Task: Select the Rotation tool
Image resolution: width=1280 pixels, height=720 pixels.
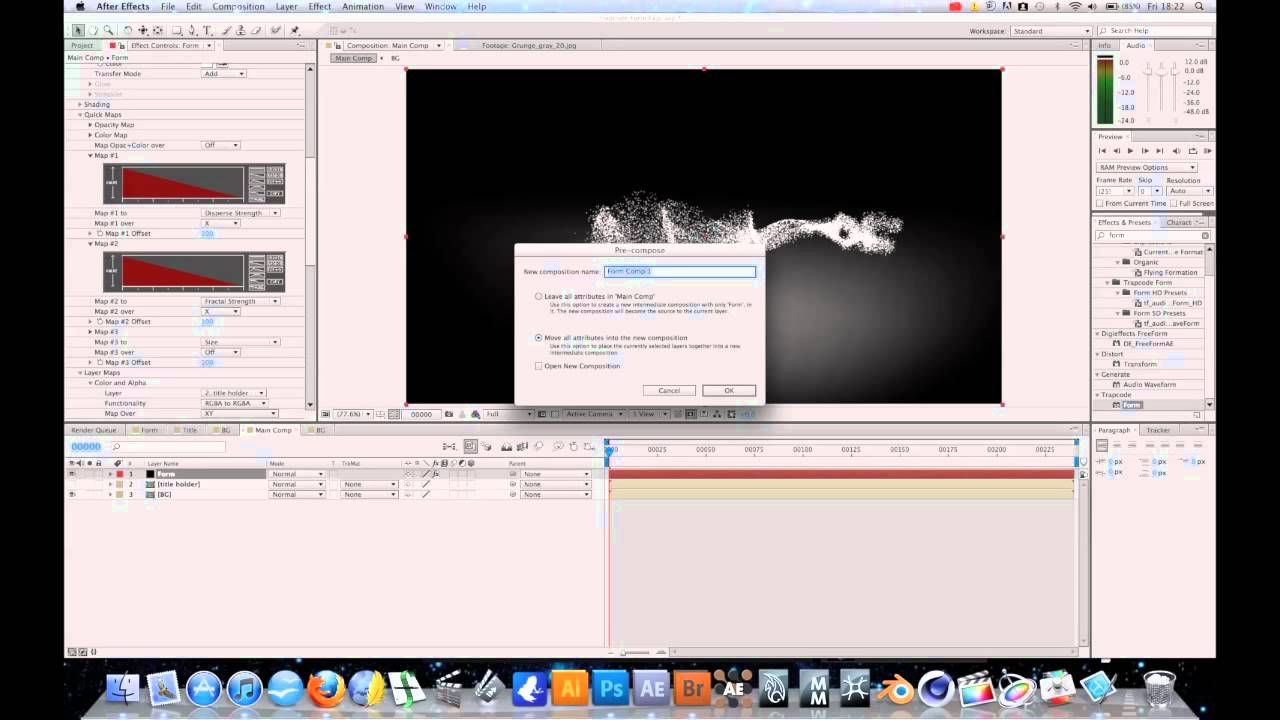Action: point(128,30)
